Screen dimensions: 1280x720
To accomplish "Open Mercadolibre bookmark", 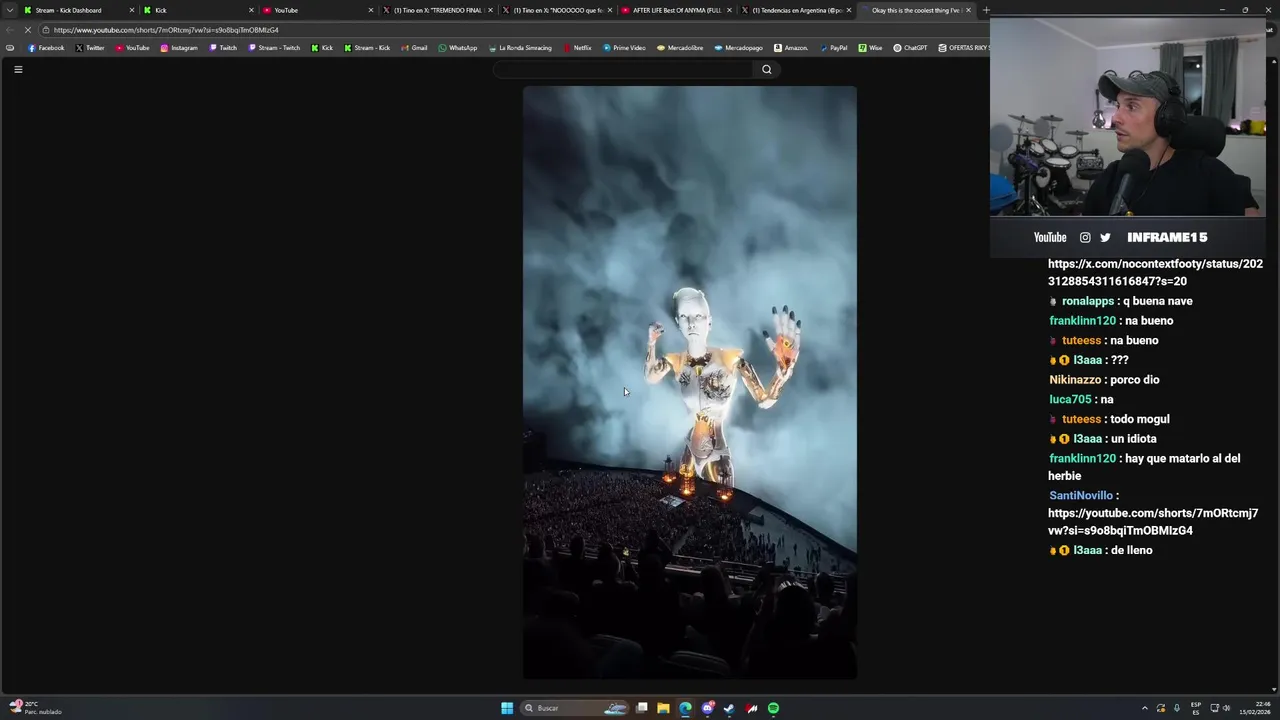I will coord(680,48).
